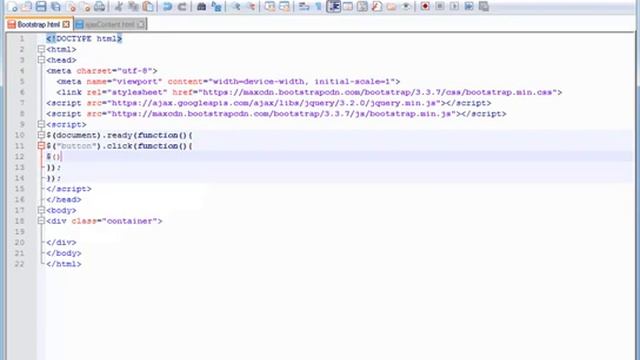The width and height of the screenshot is (640, 360).
Task: Zoom in on the editor text
Action: 236,6
